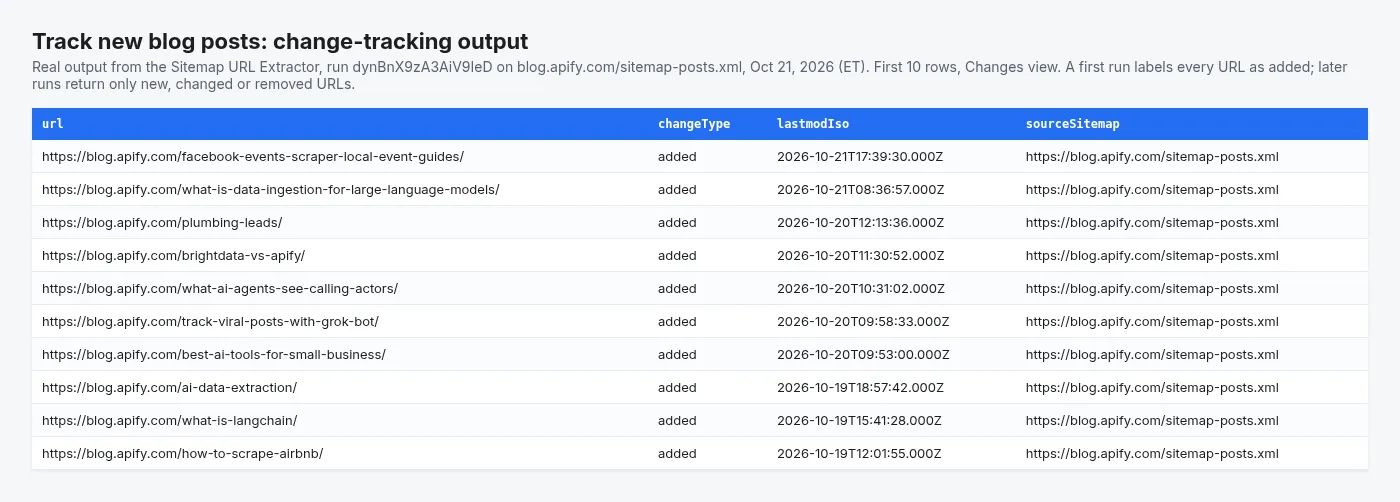Click timestamp 2026-10-20T09:53:00.000Z
This screenshot has height=502, width=1400.
point(863,355)
